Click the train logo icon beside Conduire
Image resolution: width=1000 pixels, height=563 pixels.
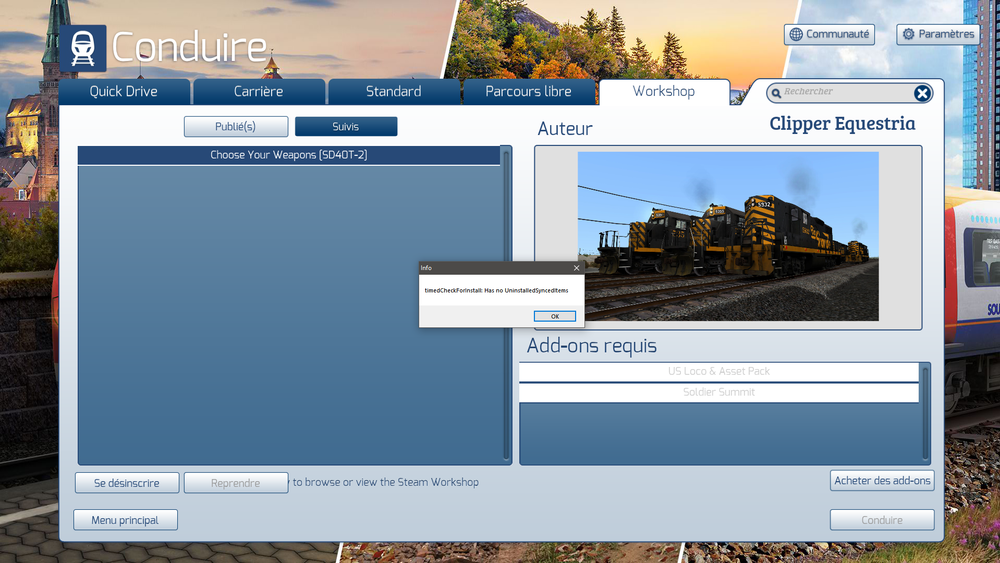(83, 48)
